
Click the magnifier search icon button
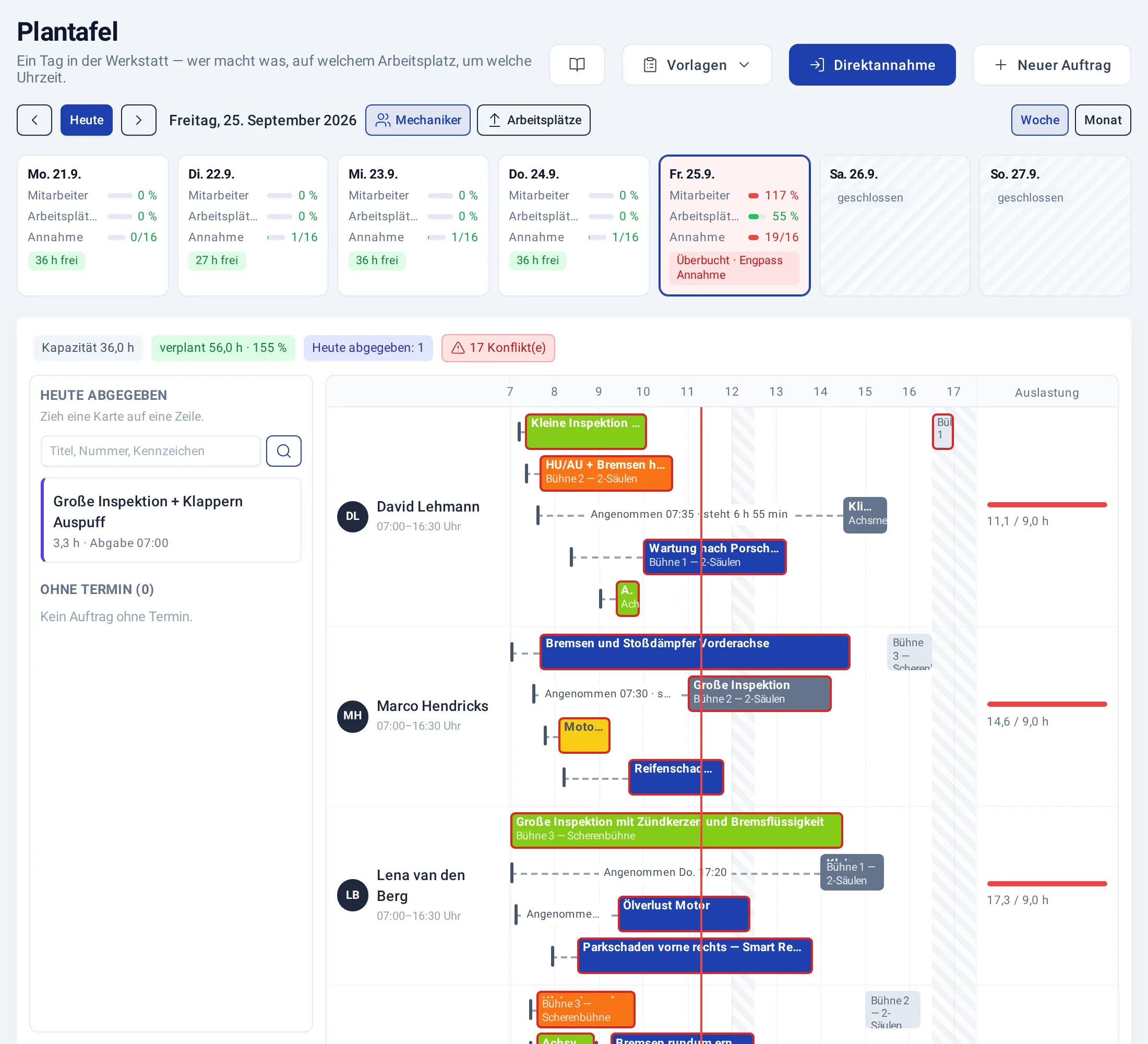(283, 451)
